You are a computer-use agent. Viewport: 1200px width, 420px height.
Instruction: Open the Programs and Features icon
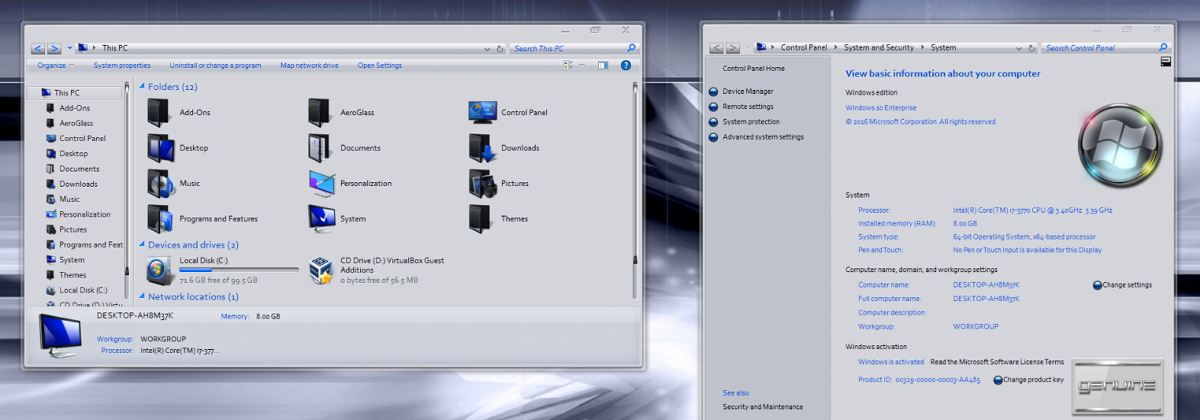(x=160, y=218)
